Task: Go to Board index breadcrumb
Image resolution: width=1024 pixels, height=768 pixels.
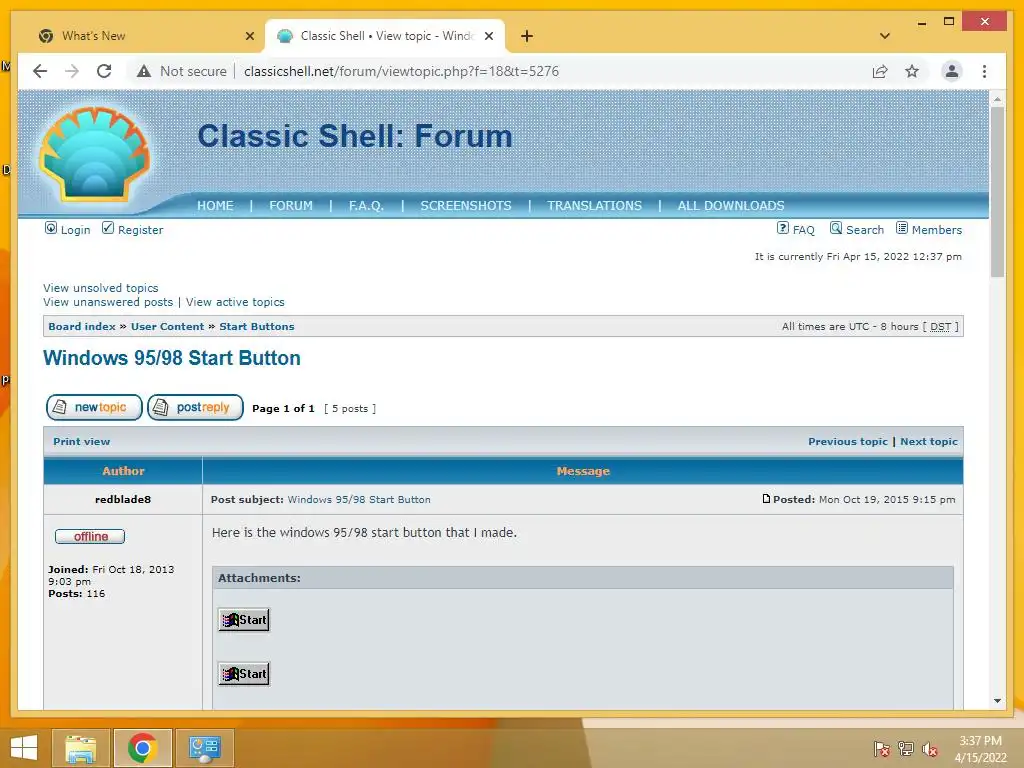Action: 82,327
